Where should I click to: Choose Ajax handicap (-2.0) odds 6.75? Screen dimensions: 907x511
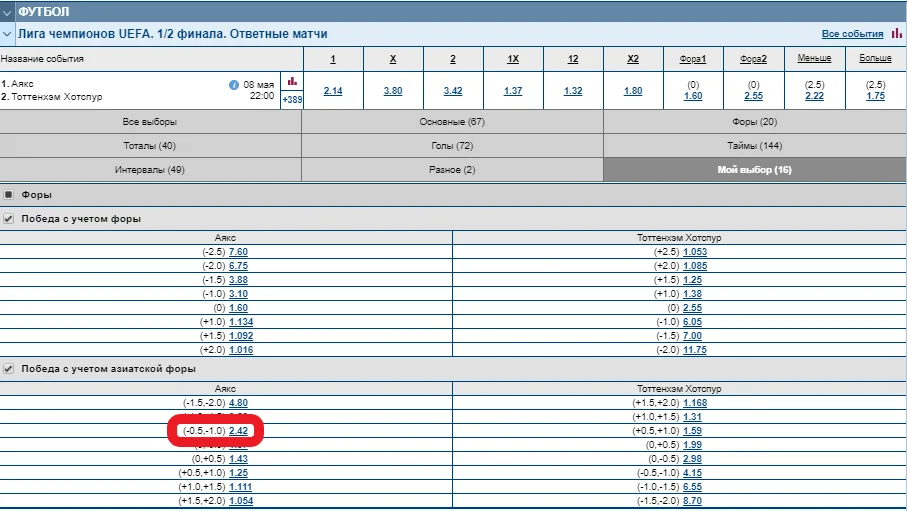(x=238, y=266)
